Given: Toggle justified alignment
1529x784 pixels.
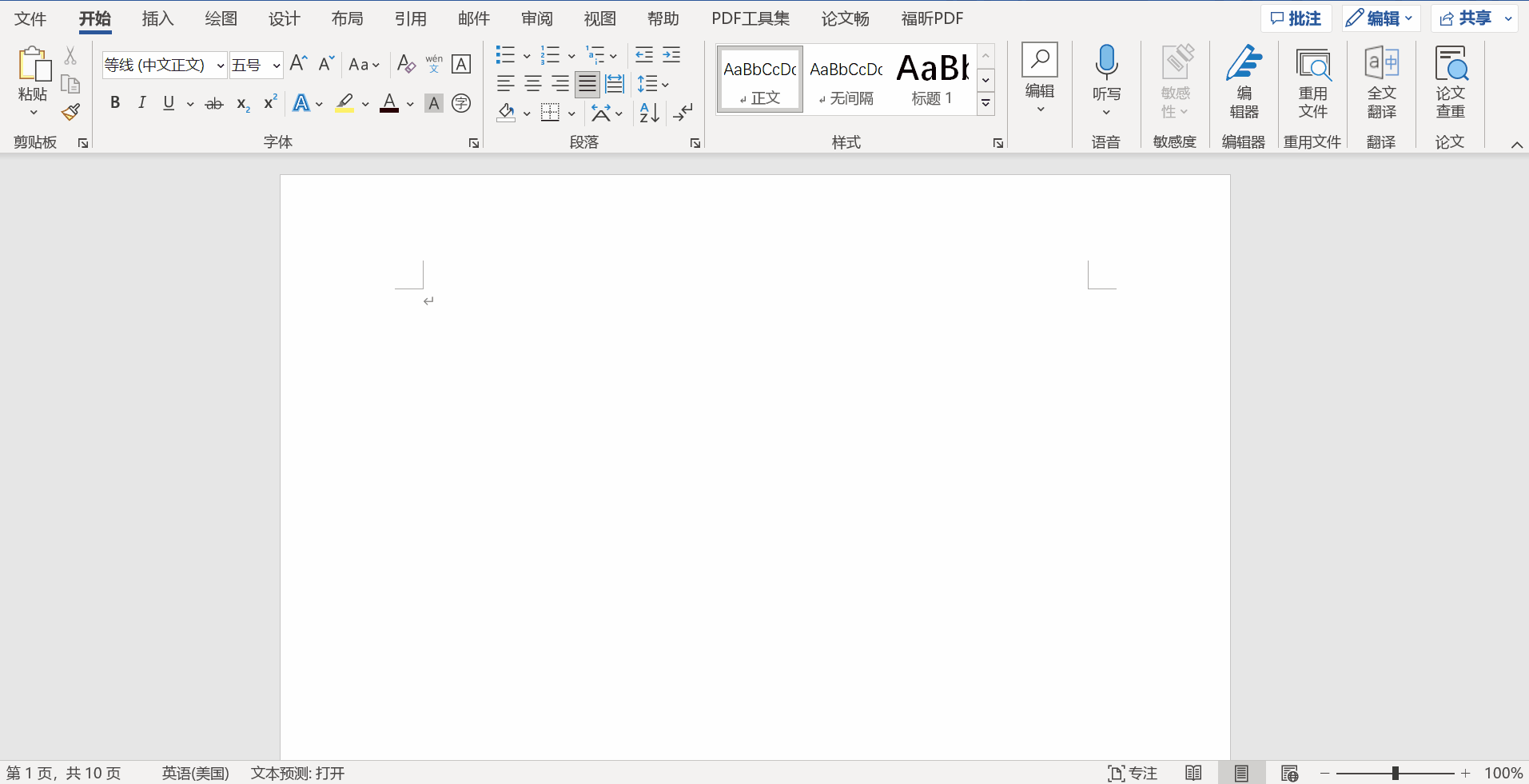Looking at the screenshot, I should coord(587,84).
